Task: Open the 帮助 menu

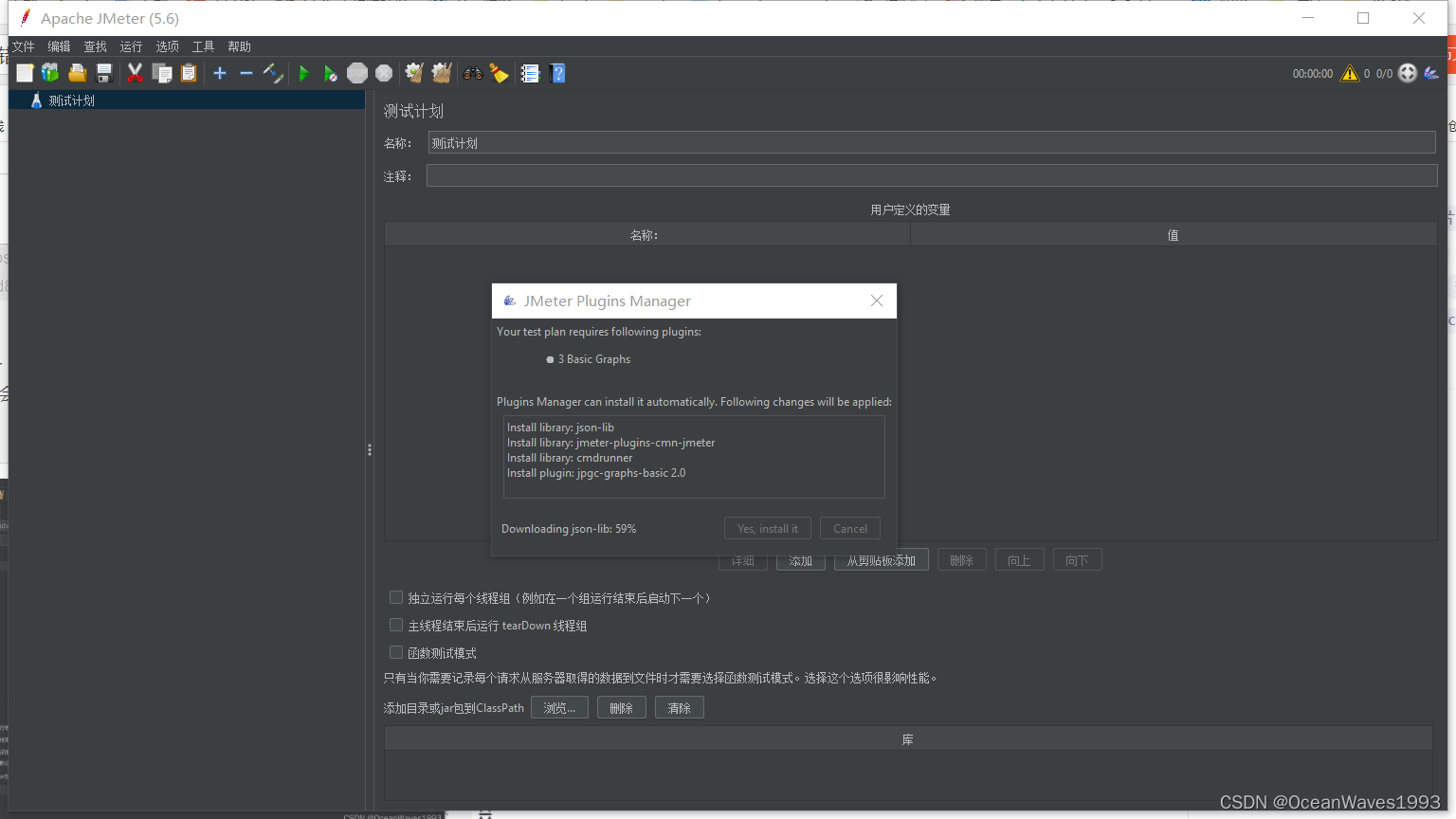Action: (239, 46)
